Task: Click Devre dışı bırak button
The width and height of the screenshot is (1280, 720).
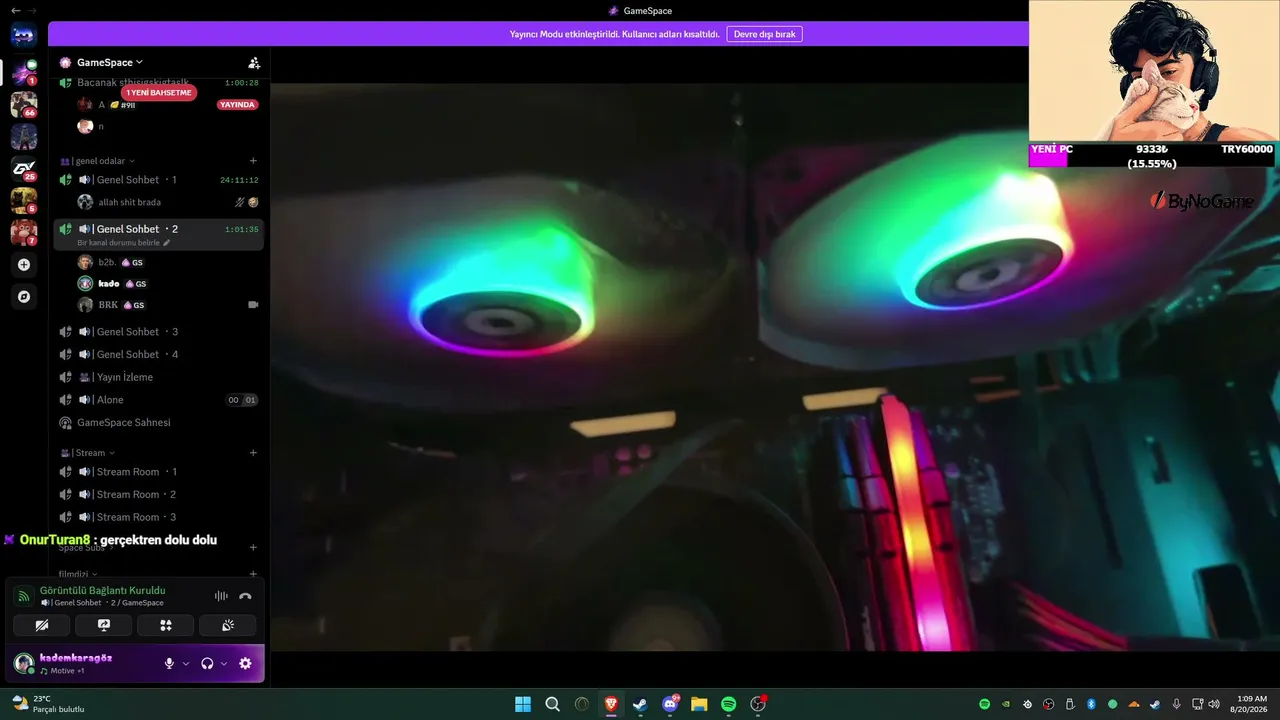Action: pos(764,34)
